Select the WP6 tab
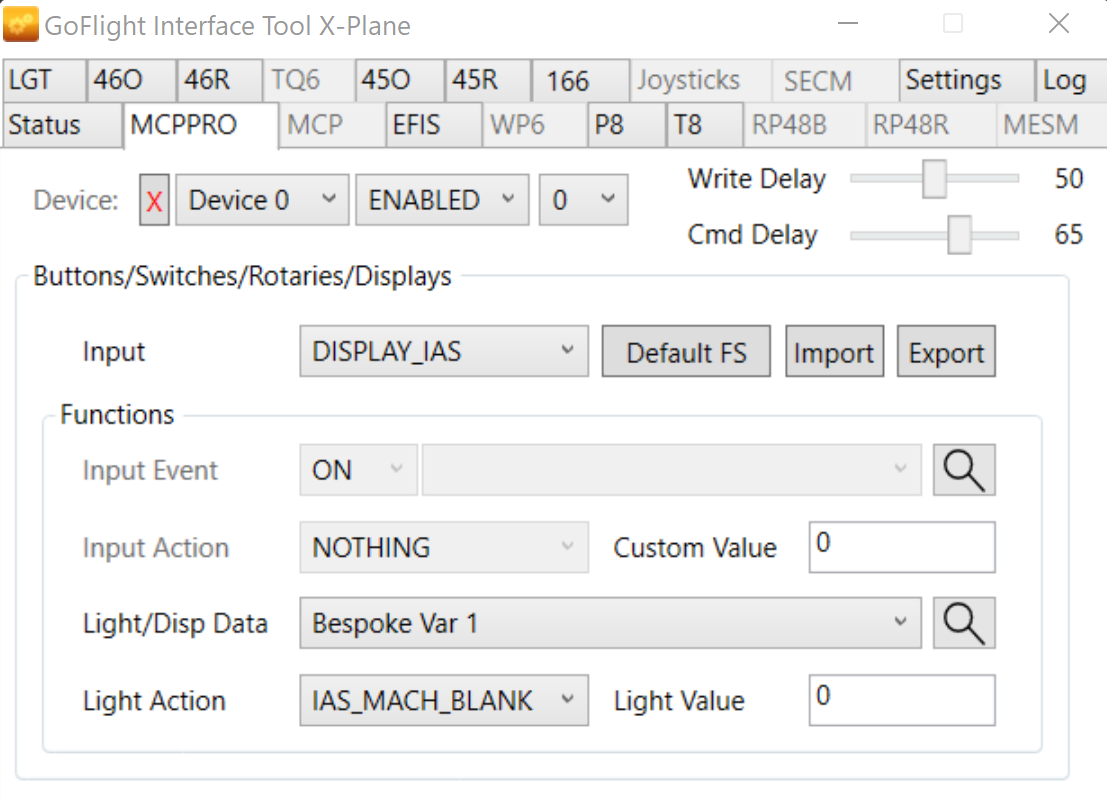 click(534, 125)
